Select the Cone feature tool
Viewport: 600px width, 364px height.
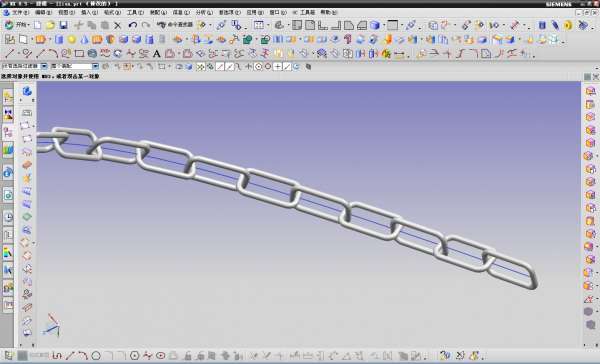click(84, 39)
